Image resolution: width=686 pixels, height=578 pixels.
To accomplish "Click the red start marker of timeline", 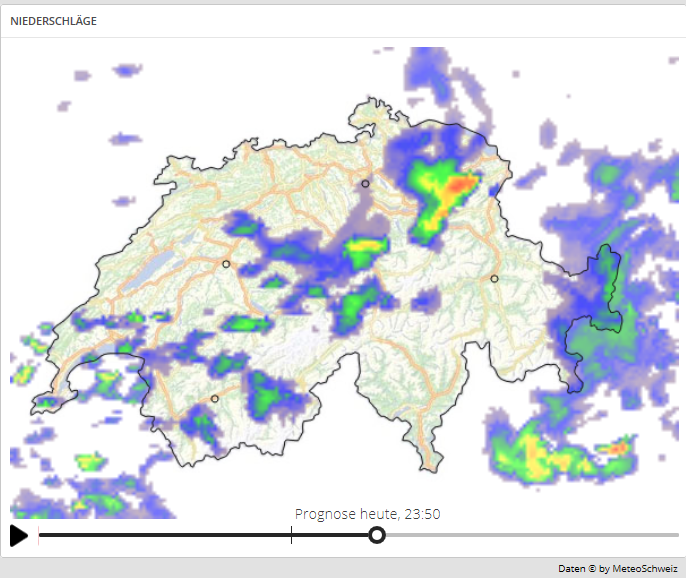I will (38, 535).
